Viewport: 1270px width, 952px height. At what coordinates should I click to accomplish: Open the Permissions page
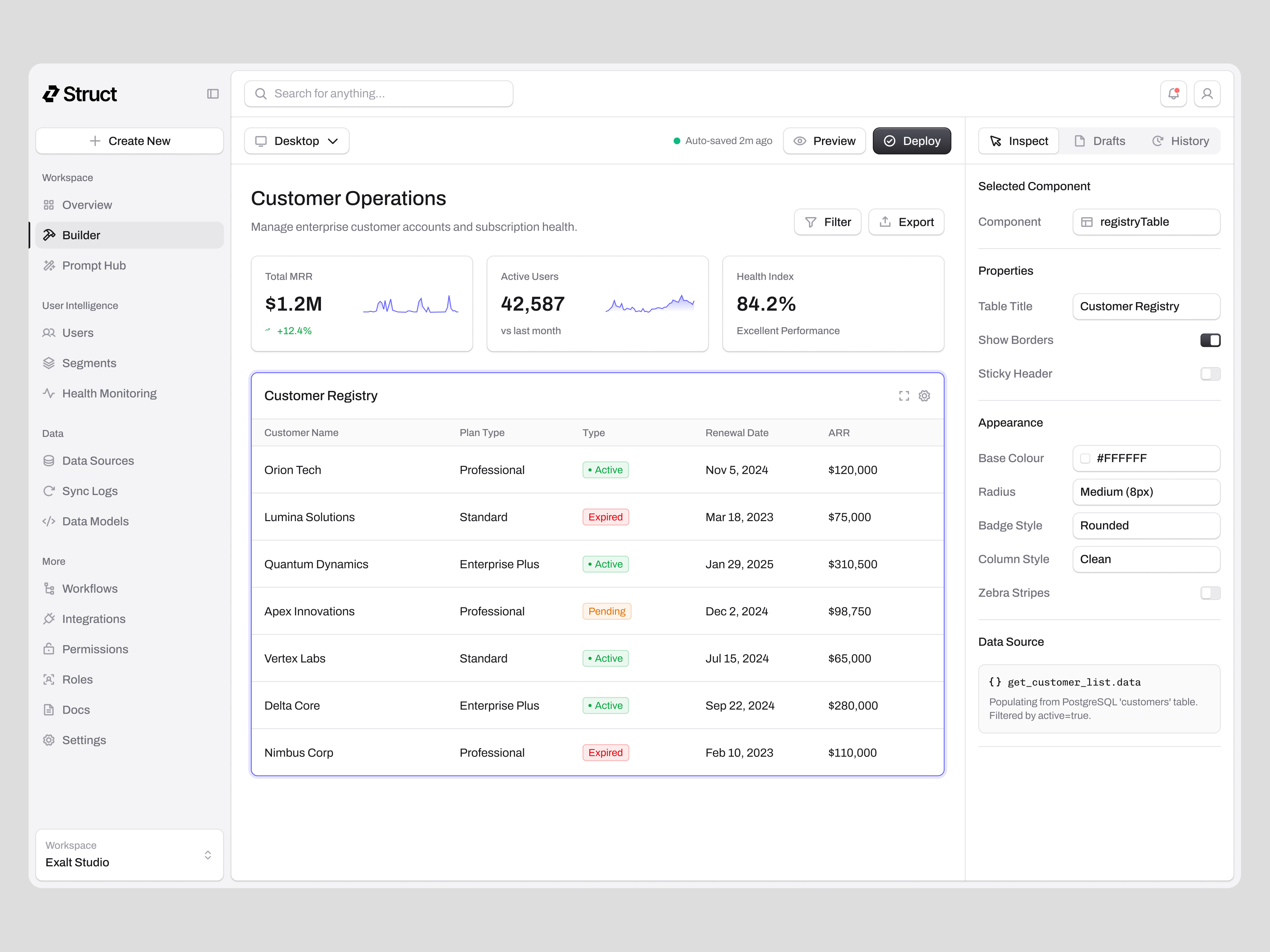130,650
